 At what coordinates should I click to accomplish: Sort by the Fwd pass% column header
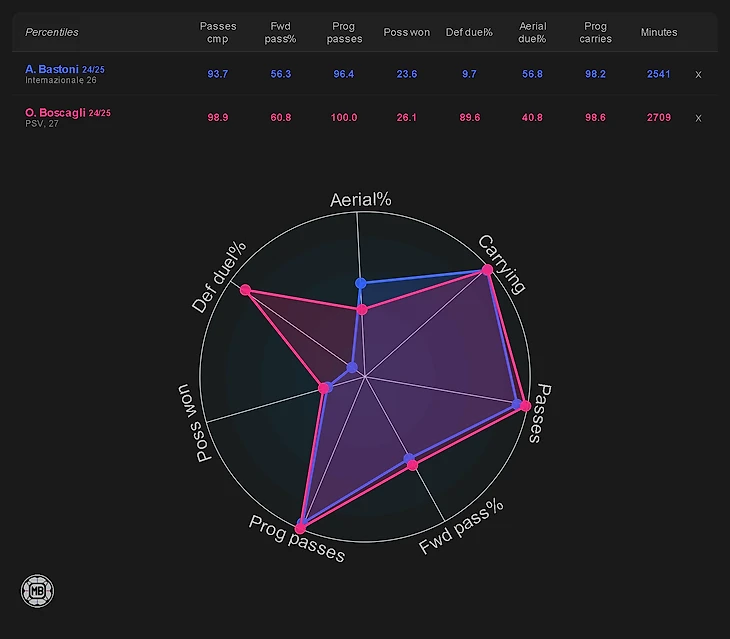point(281,32)
